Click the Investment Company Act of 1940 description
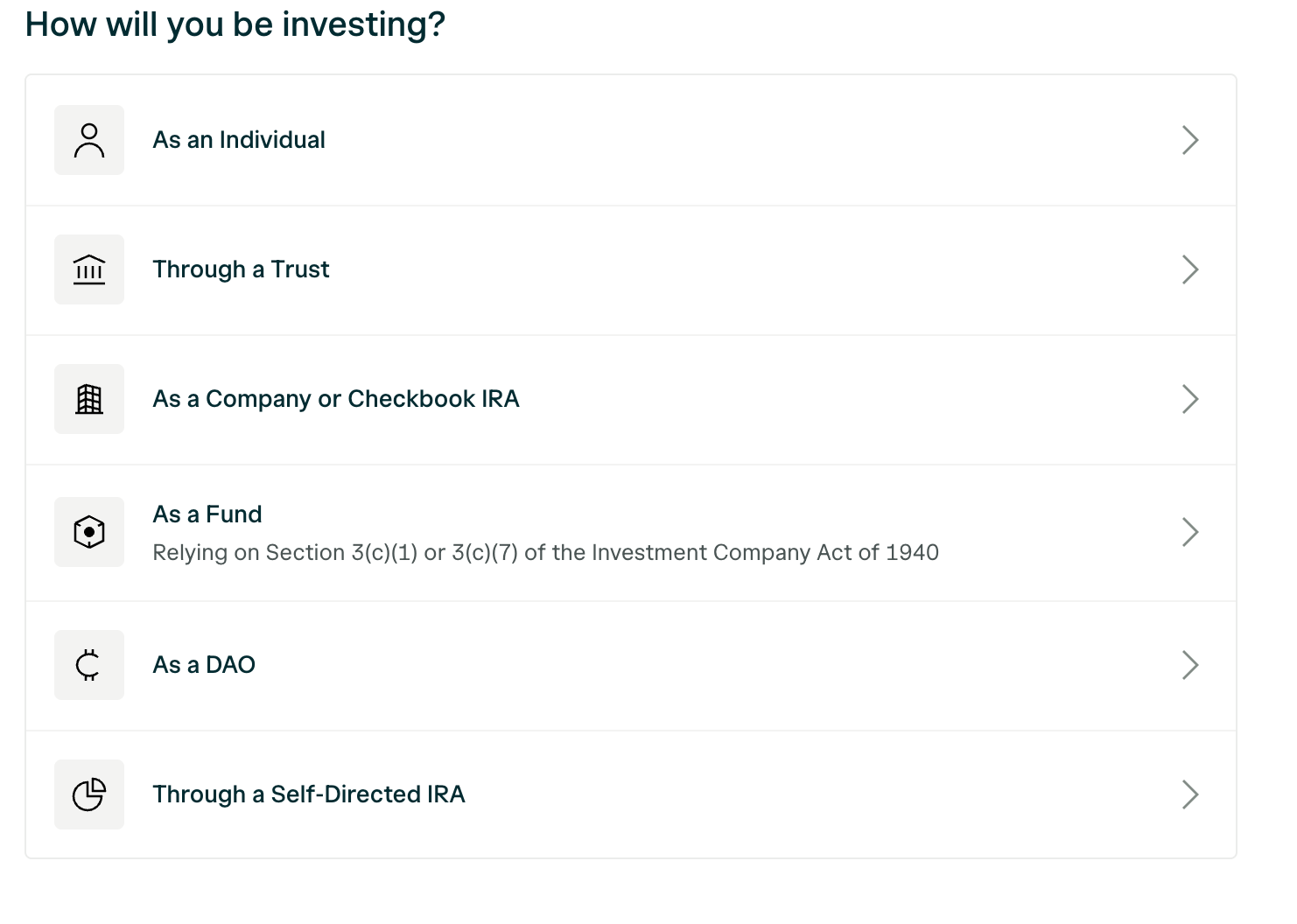Image resolution: width=1297 pixels, height=924 pixels. 545,553
